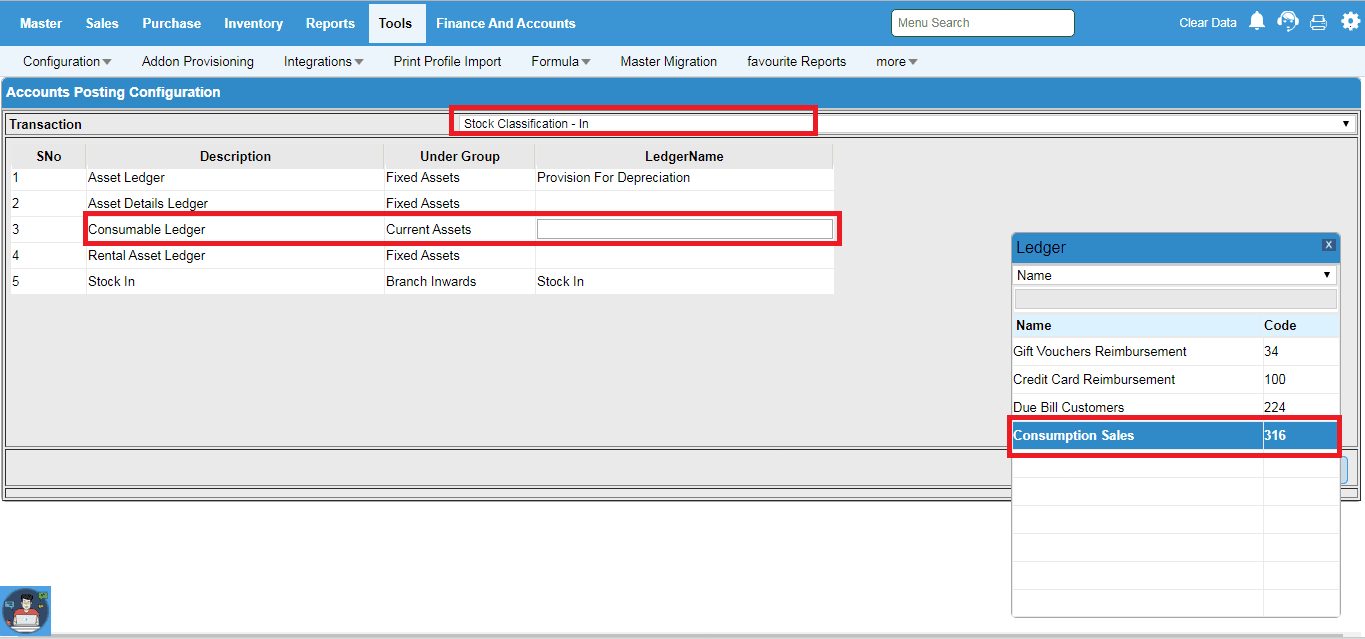Open favourite Reports
Viewport: 1365px width, 639px height.
click(796, 62)
